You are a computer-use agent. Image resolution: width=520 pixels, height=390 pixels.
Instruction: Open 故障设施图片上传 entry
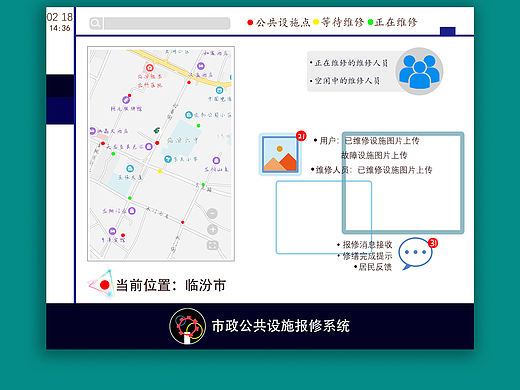(374, 155)
